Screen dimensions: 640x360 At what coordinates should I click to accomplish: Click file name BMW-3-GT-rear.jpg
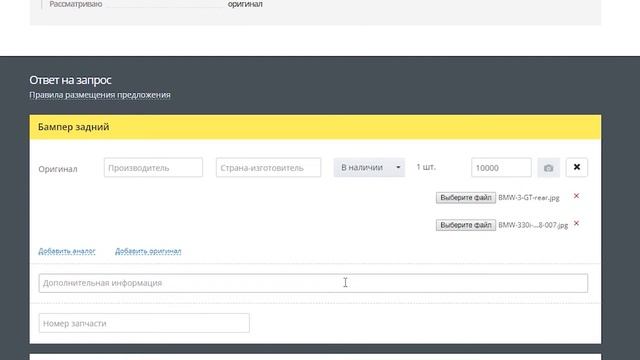point(529,198)
